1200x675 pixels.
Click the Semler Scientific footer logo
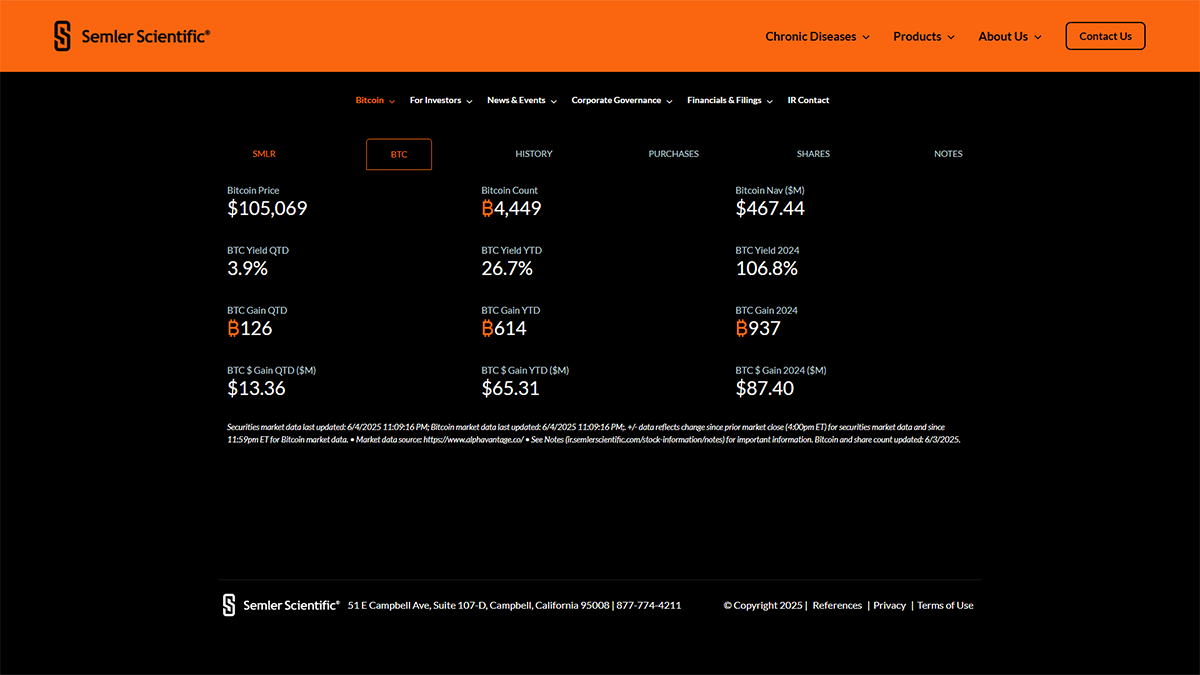[281, 605]
